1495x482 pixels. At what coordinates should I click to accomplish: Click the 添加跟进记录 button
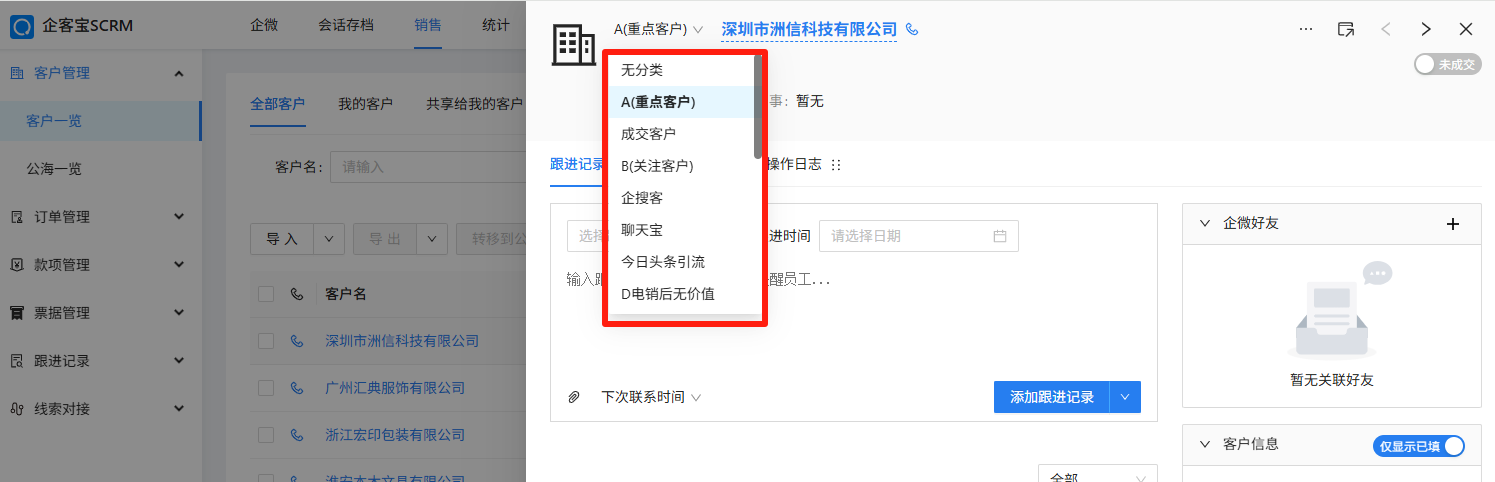[x=1051, y=397]
